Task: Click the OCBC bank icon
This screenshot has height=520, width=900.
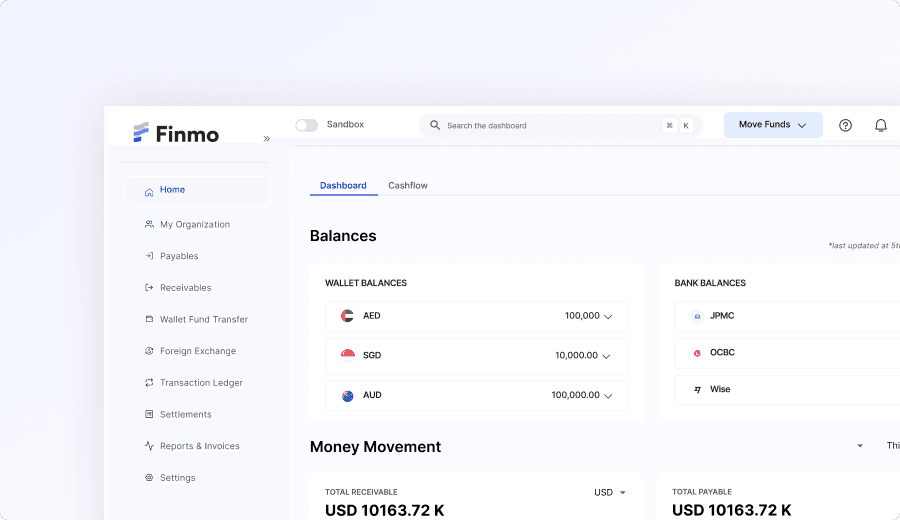Action: coord(697,352)
